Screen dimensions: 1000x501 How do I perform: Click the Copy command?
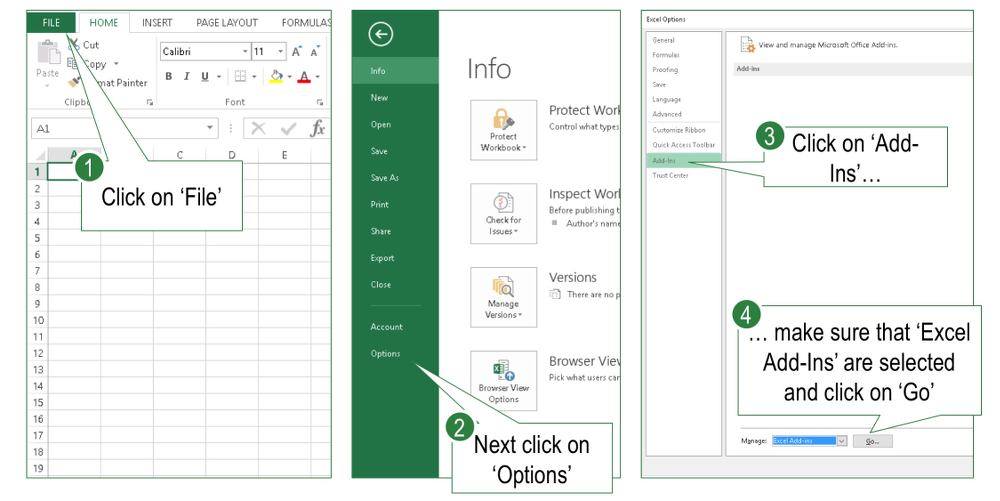coord(88,64)
